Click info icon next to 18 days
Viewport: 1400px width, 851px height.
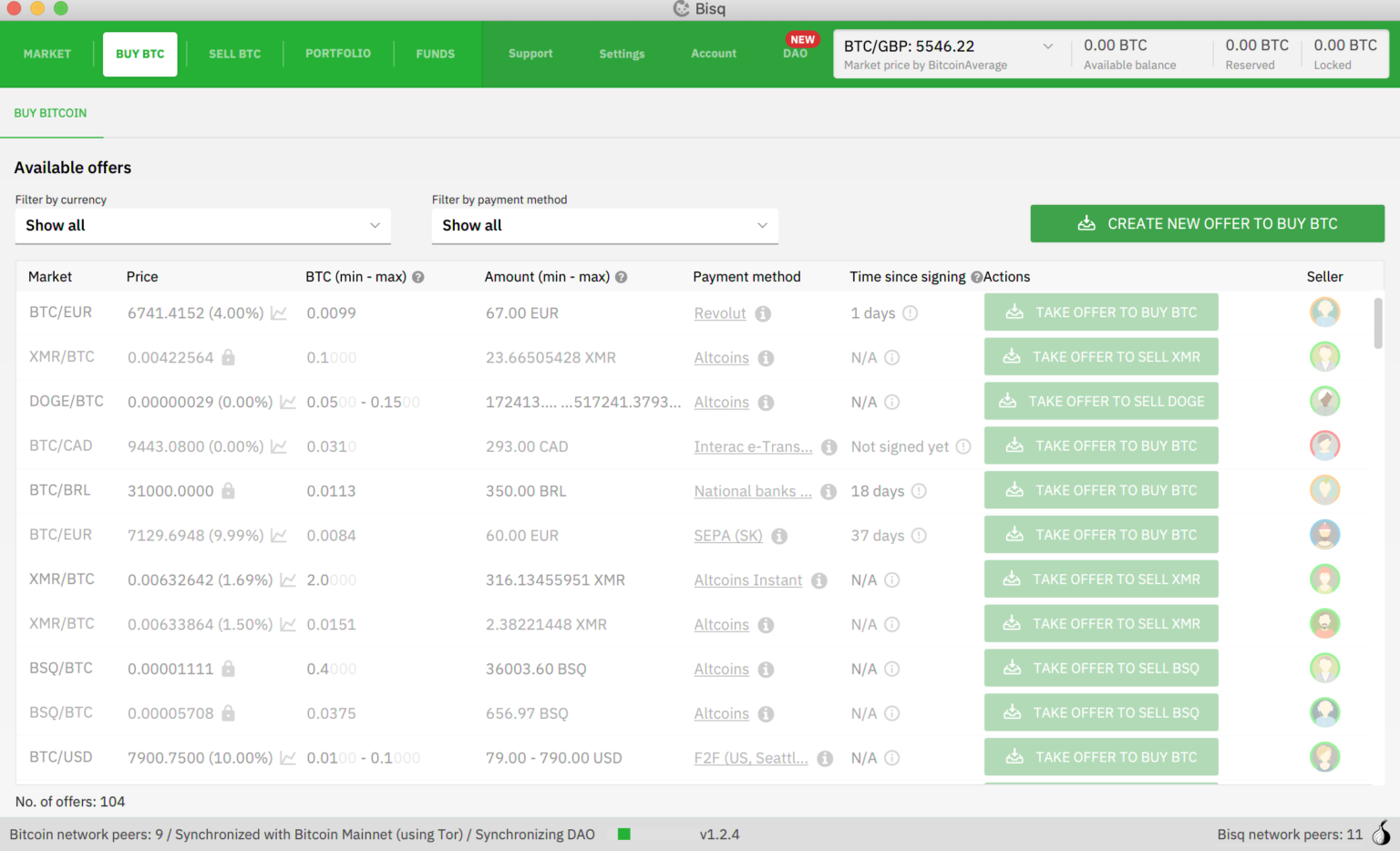tap(919, 491)
